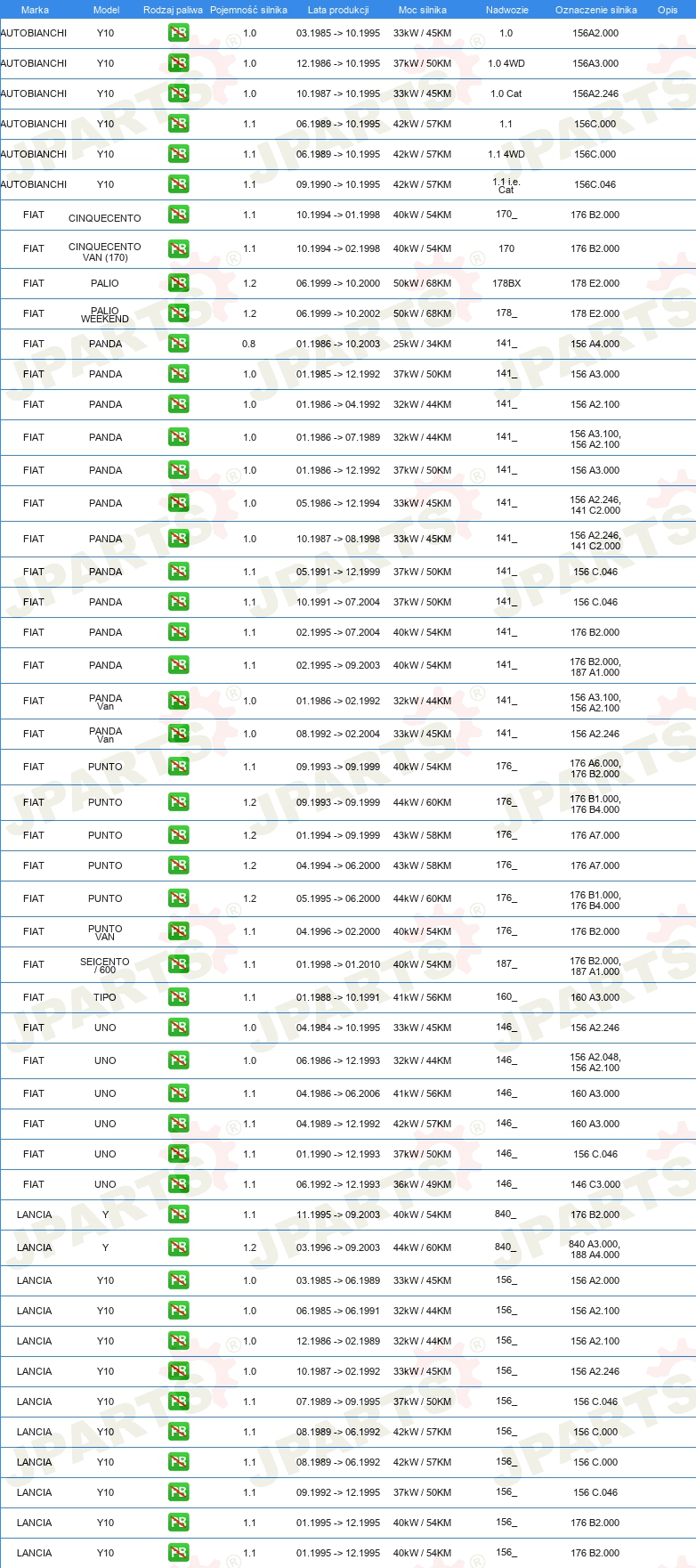Click fuel icon in Lancia Y10 03.1985 row

point(178,1280)
